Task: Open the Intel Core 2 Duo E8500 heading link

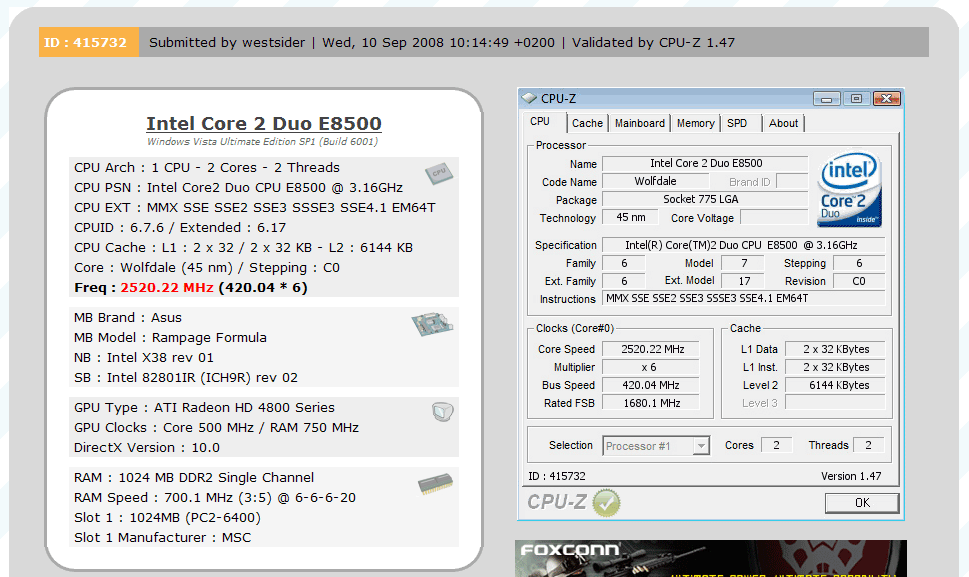Action: click(x=264, y=124)
